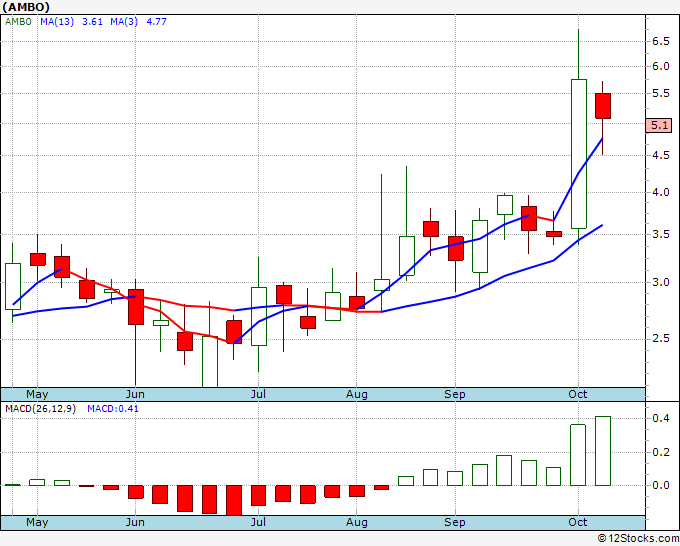
Task: Click May on the MACD panel time axis
Action: pos(37,522)
